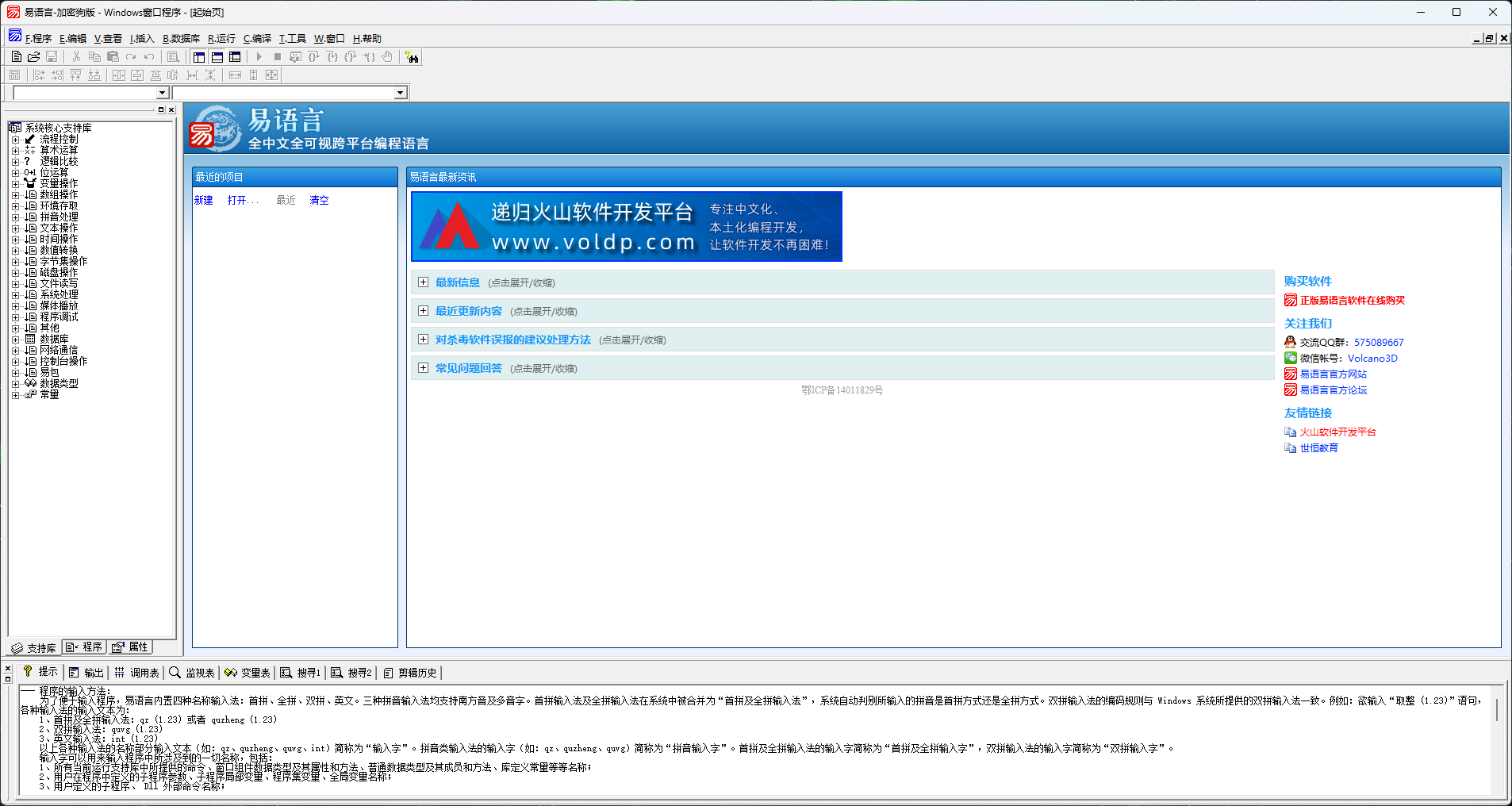Click the Align right edges icon

[57, 75]
